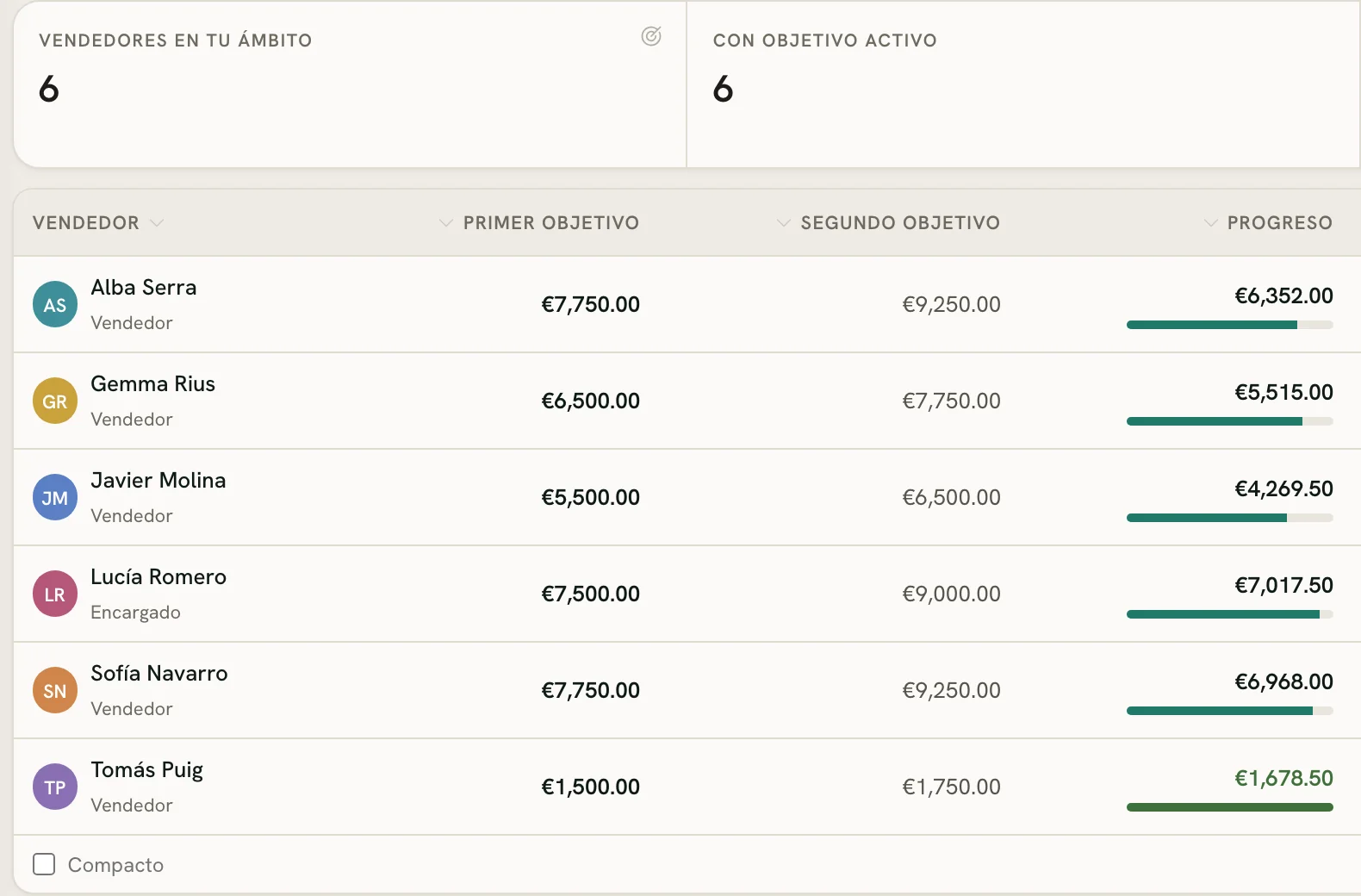Click Javier Molina's progress bar
The width and height of the screenshot is (1361, 896).
tap(1230, 518)
